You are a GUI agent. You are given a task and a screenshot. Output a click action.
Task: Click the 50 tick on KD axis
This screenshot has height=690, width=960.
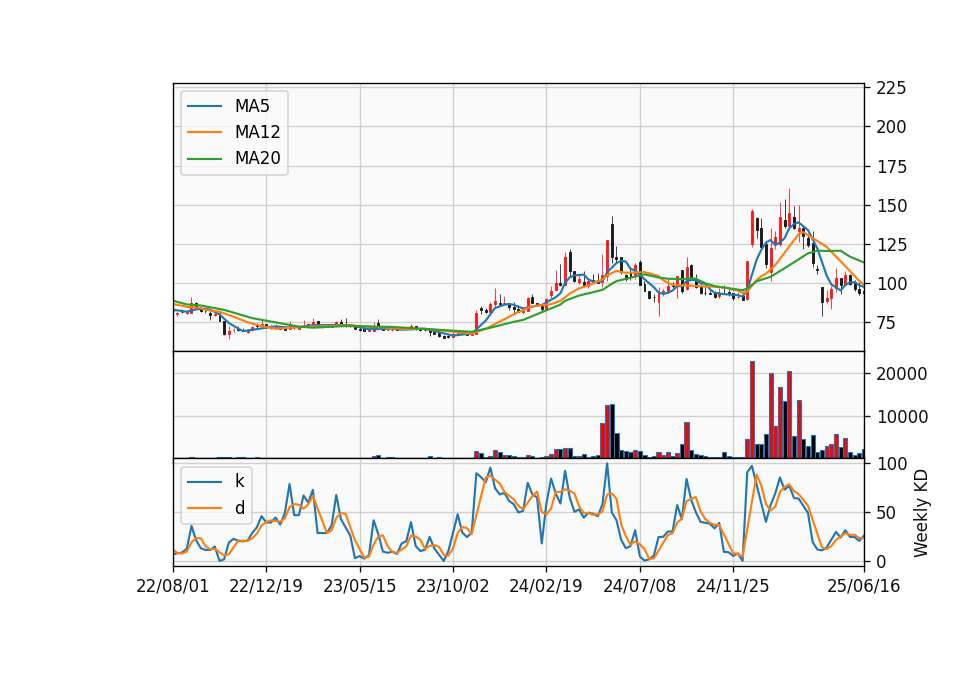pos(886,512)
